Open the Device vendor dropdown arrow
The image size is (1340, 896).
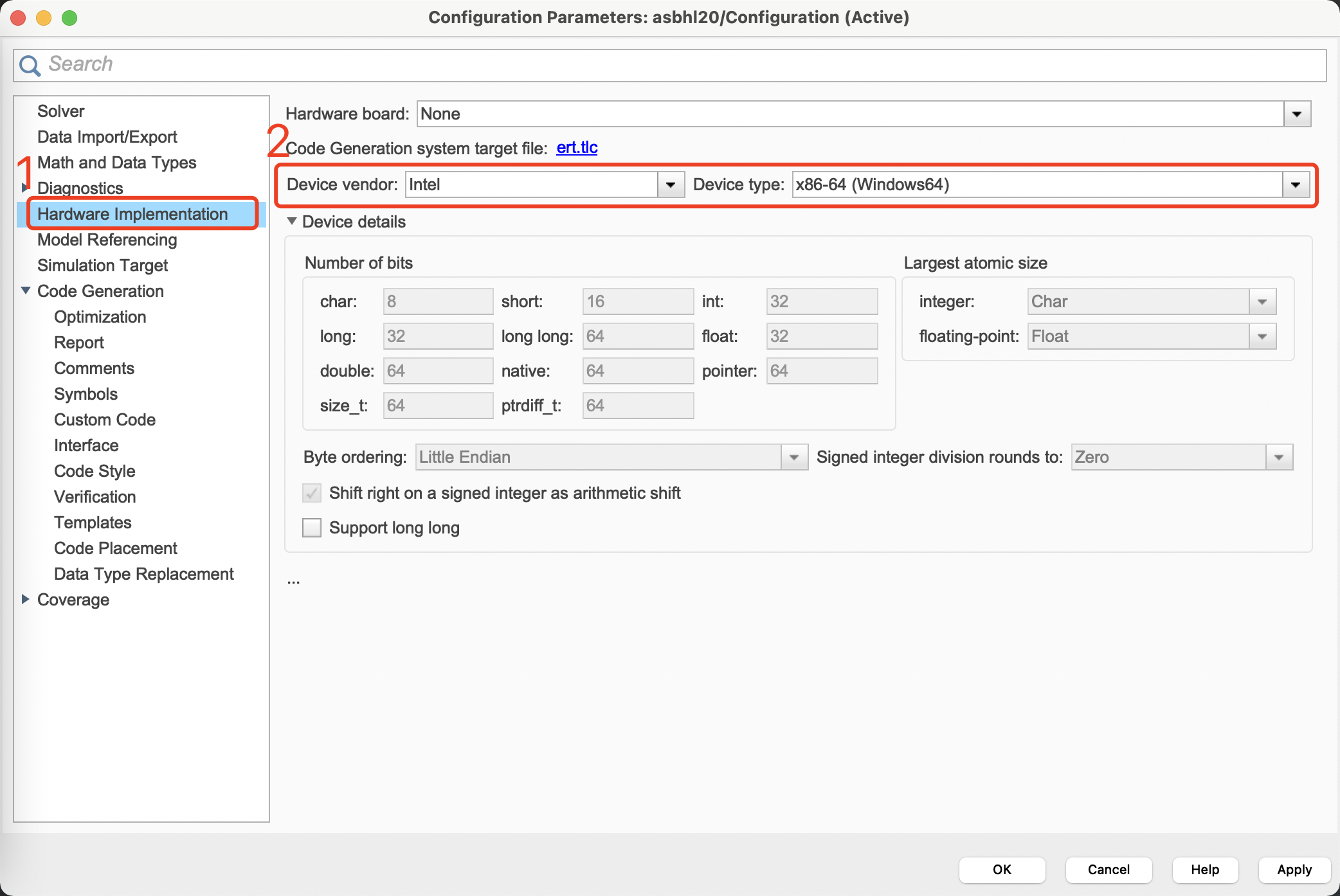671,185
